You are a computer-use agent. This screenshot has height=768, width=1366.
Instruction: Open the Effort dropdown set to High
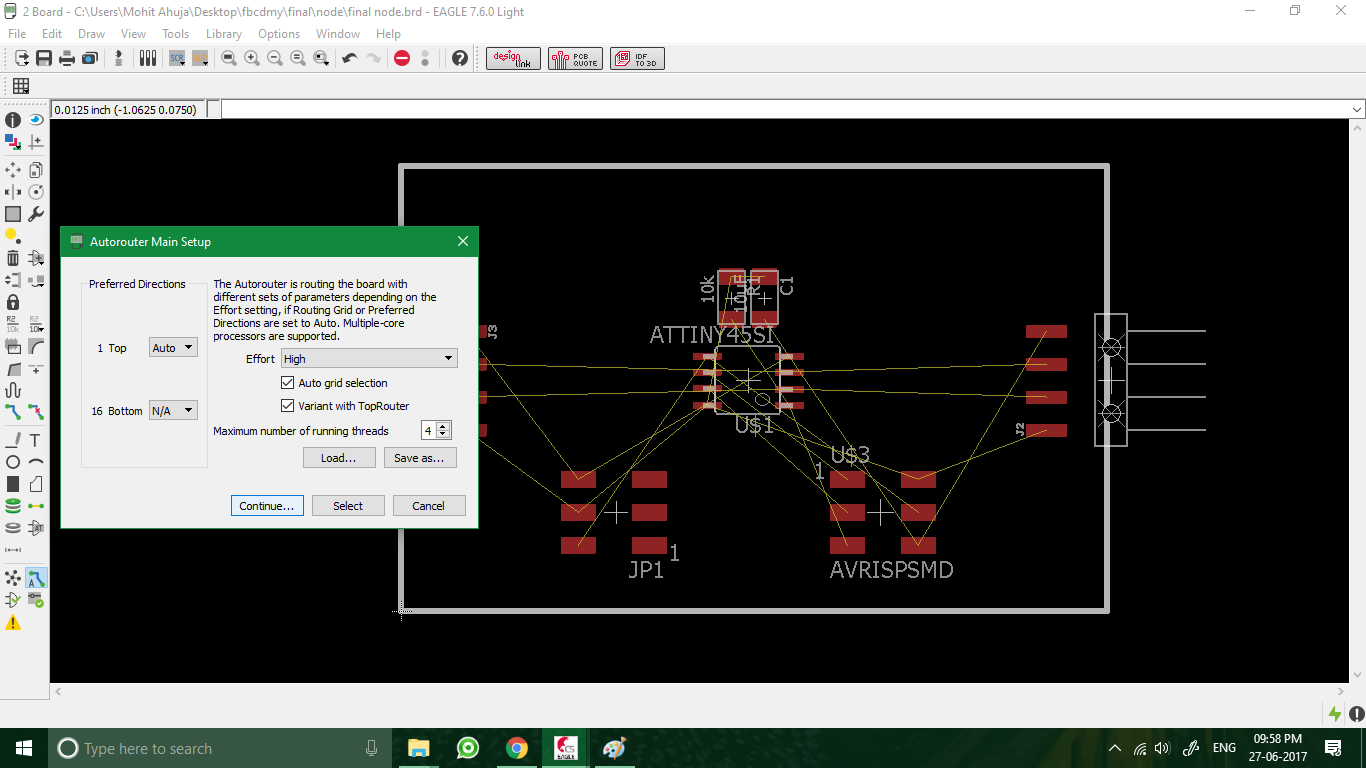pos(369,358)
